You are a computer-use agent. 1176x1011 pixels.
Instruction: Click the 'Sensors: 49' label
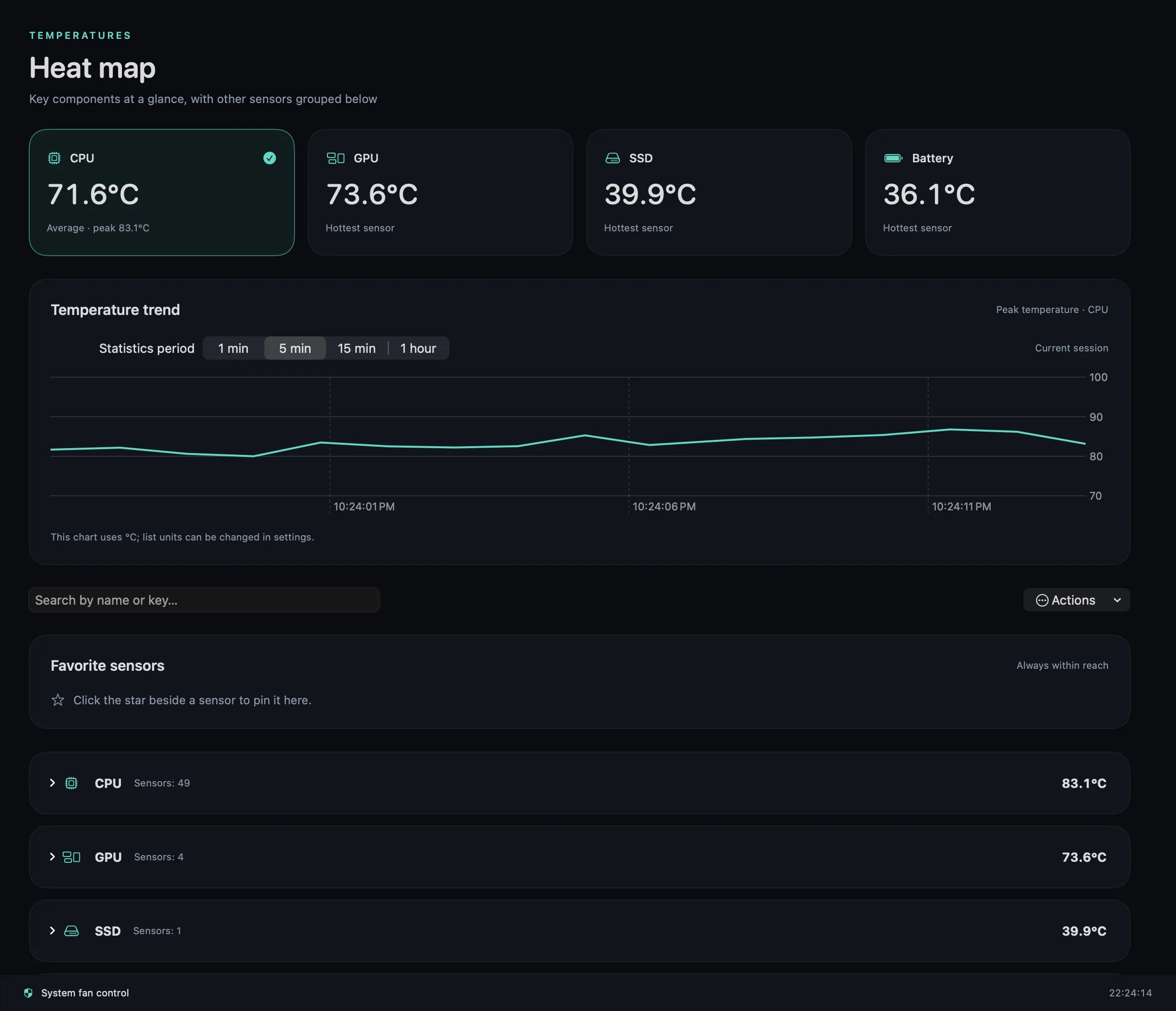coord(162,783)
